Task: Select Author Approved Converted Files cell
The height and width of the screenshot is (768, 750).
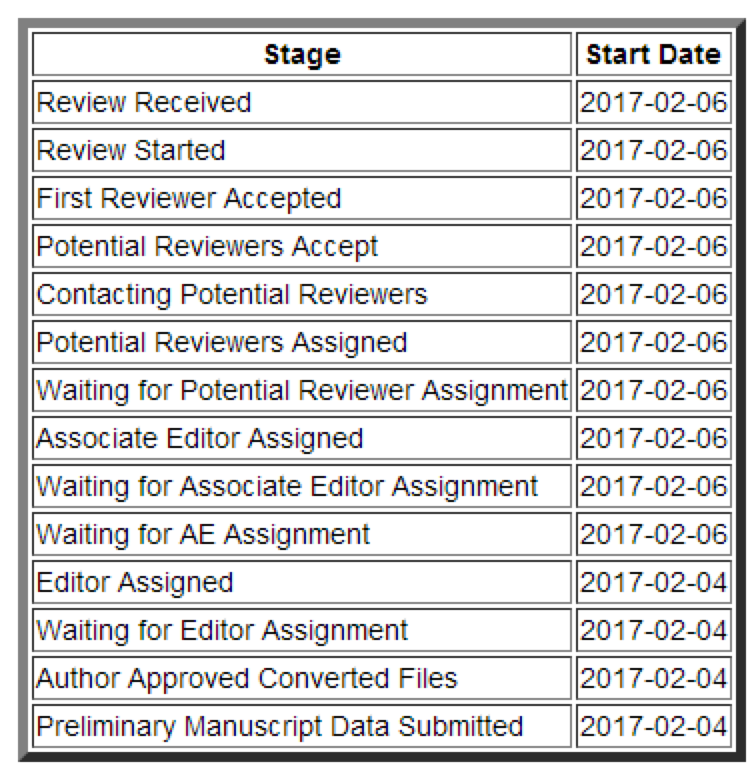Action: pos(247,678)
